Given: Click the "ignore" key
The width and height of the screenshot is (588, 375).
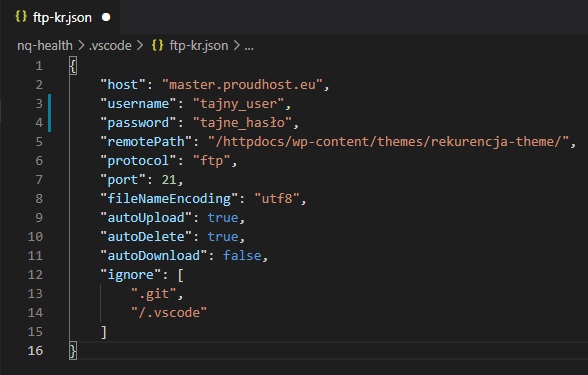Looking at the screenshot, I should coord(130,274).
